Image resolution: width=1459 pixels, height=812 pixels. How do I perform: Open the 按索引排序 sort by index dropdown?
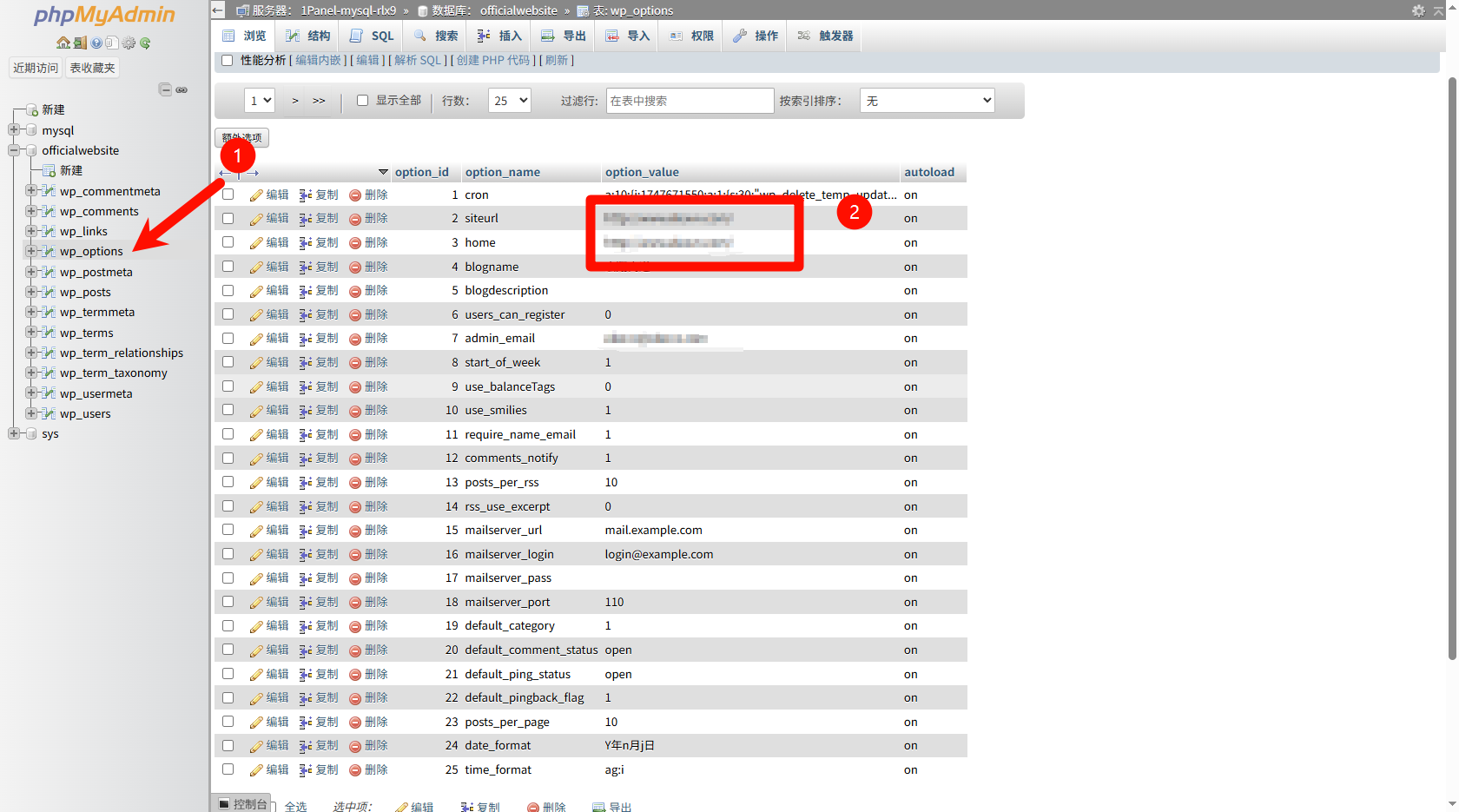coord(927,101)
